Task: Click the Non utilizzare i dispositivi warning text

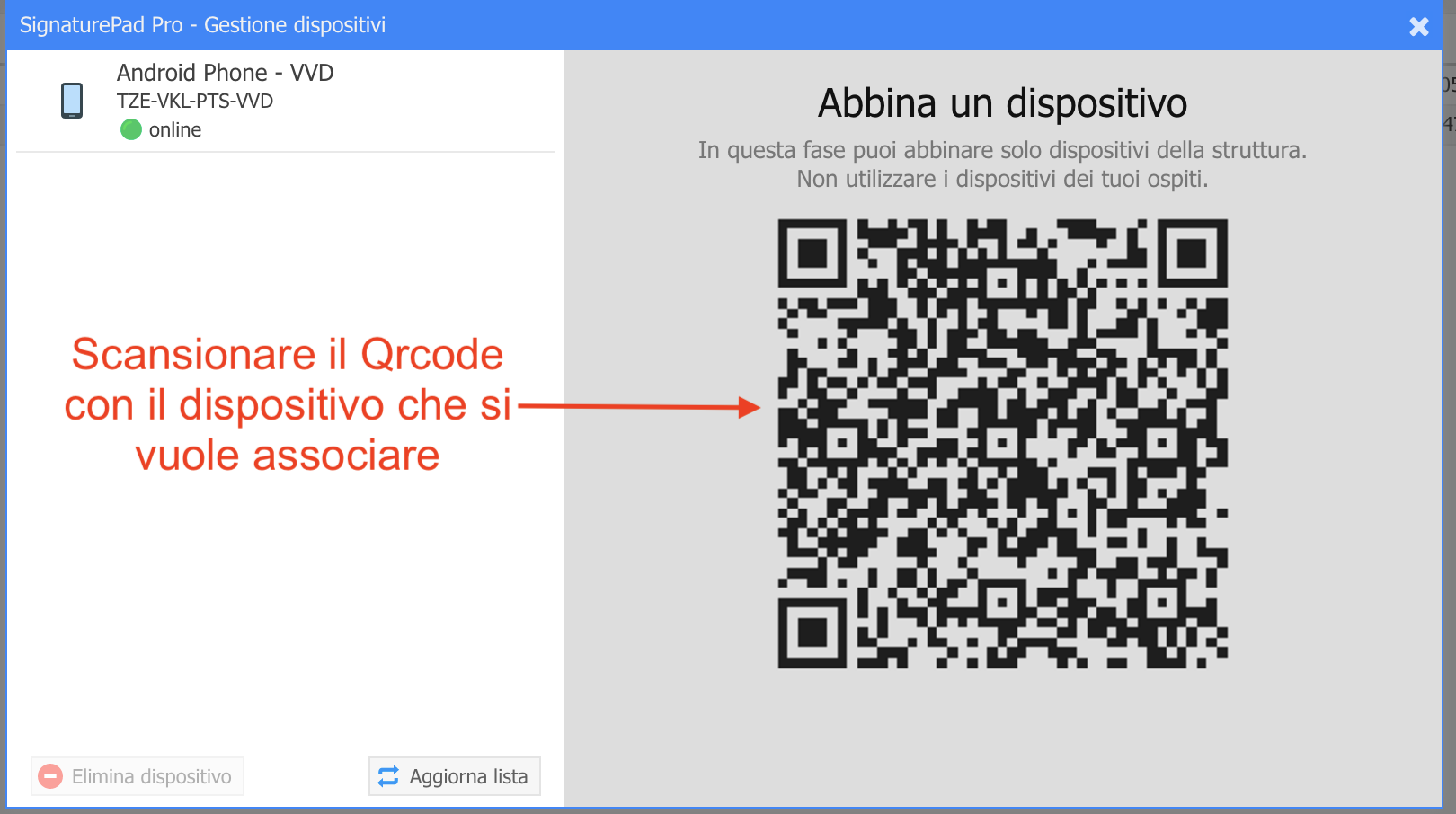Action: [1003, 179]
